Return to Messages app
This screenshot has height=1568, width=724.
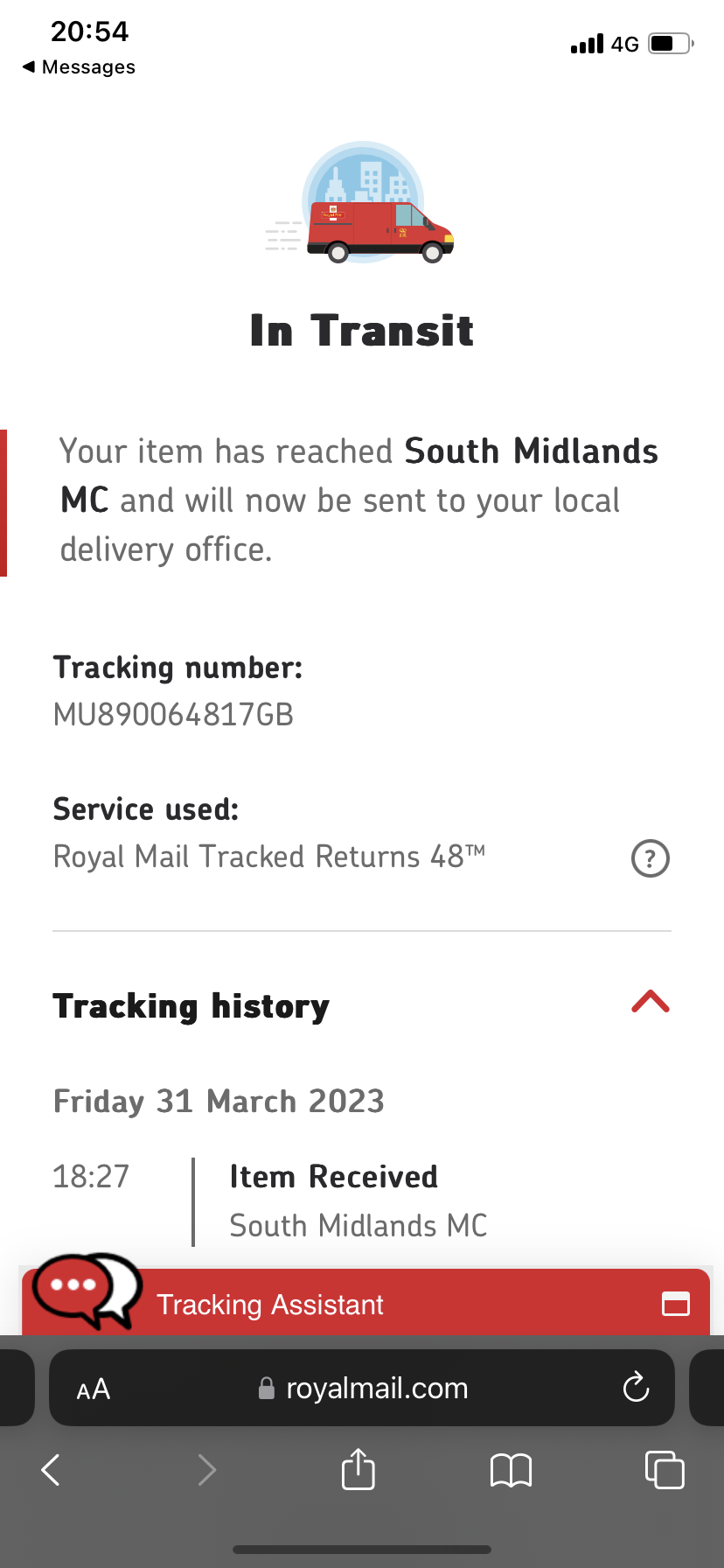[x=79, y=67]
